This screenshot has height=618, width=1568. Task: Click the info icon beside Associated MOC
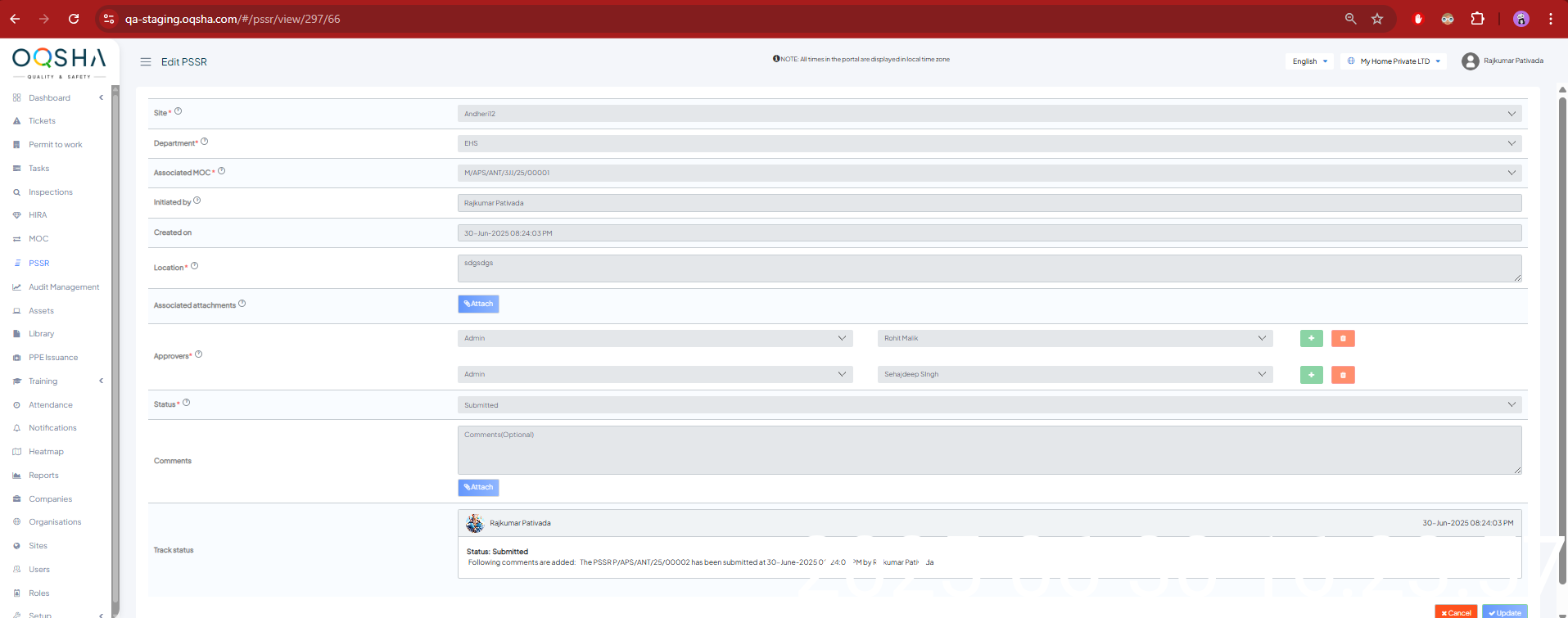point(222,171)
